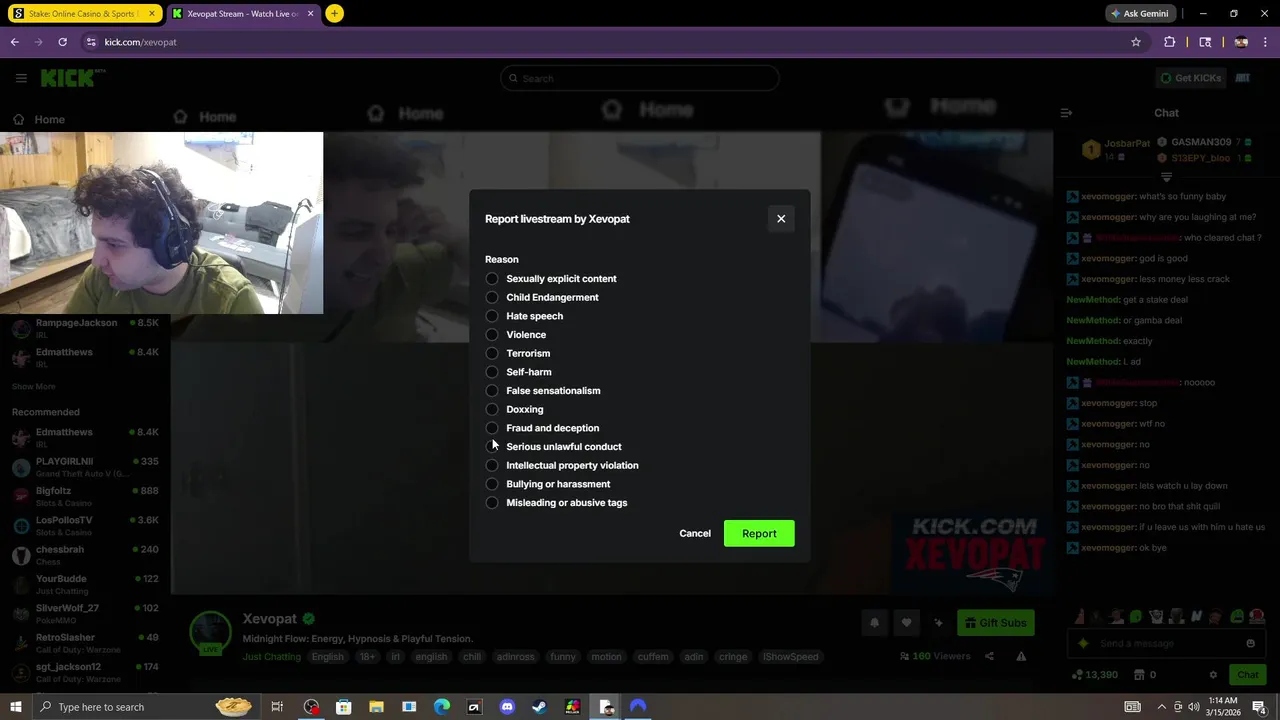This screenshot has height=720, width=1280.
Task: Click Ask Gemini button
Action: (1139, 14)
